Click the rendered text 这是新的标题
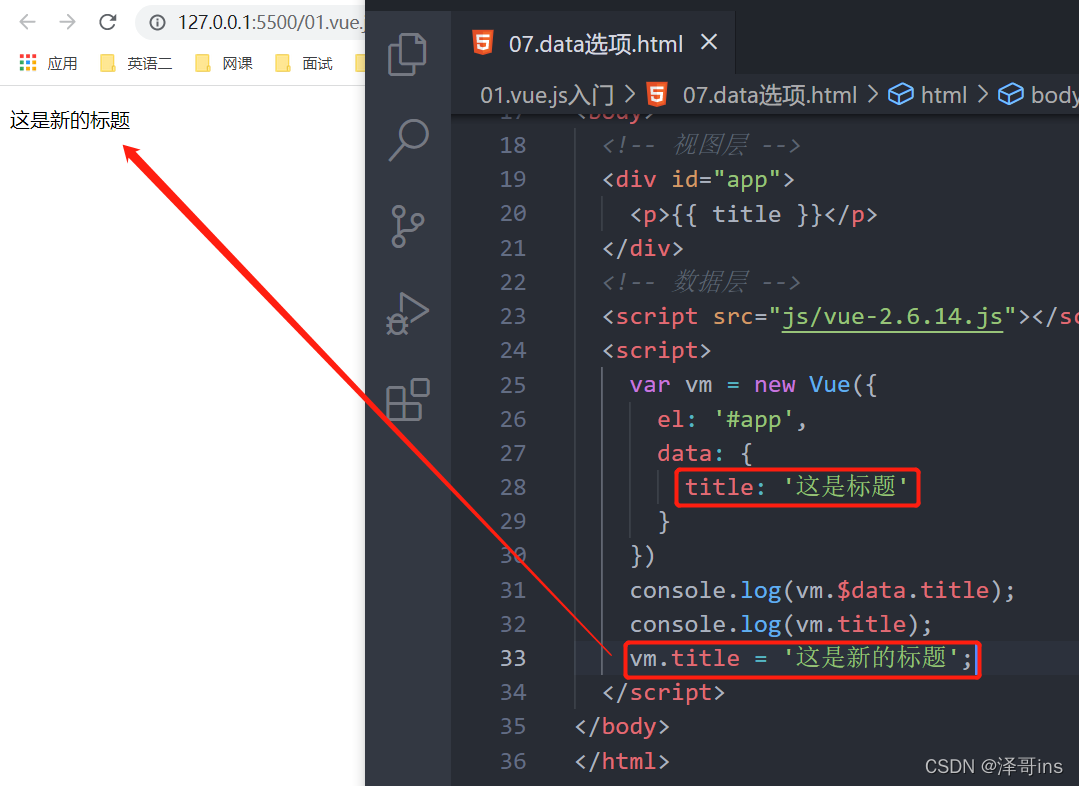Viewport: 1079px width, 786px height. (x=69, y=120)
